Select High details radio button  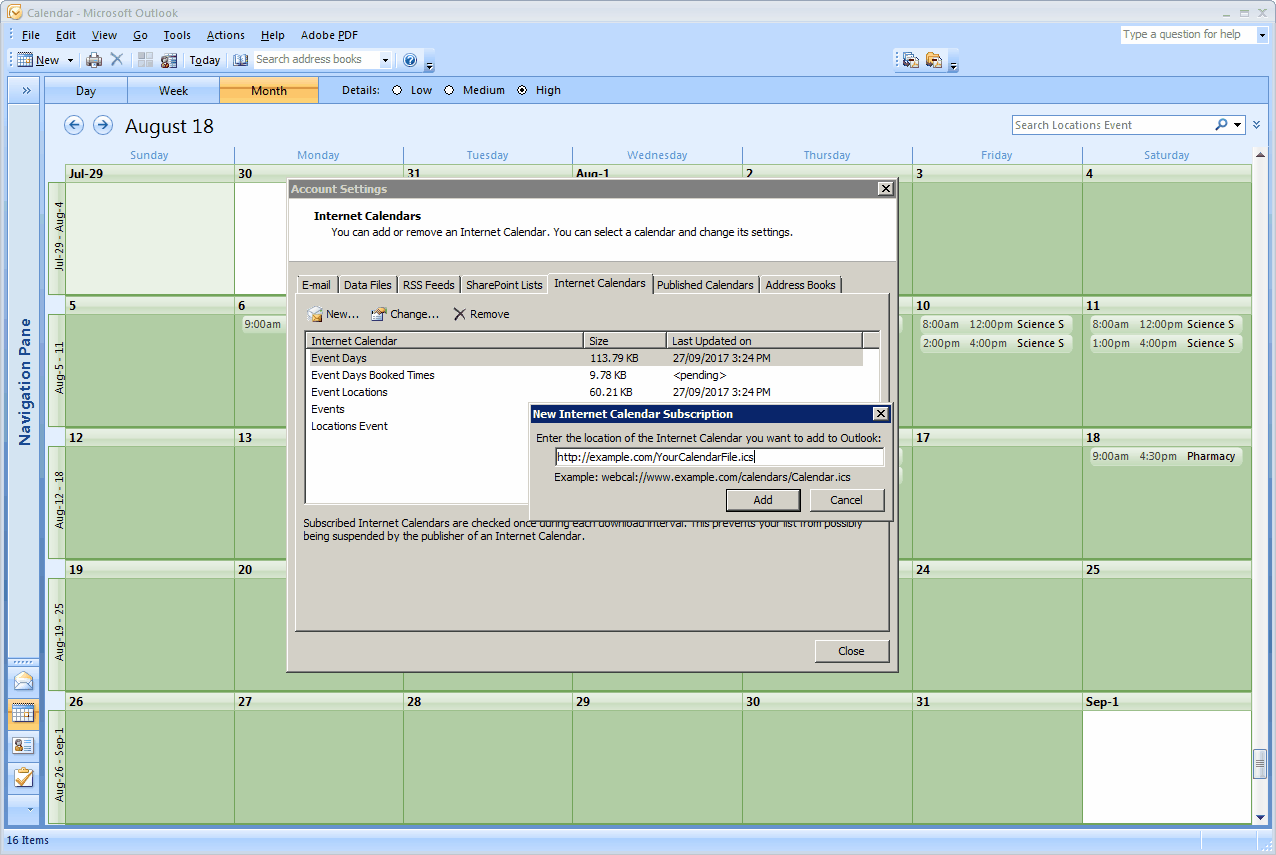(522, 90)
